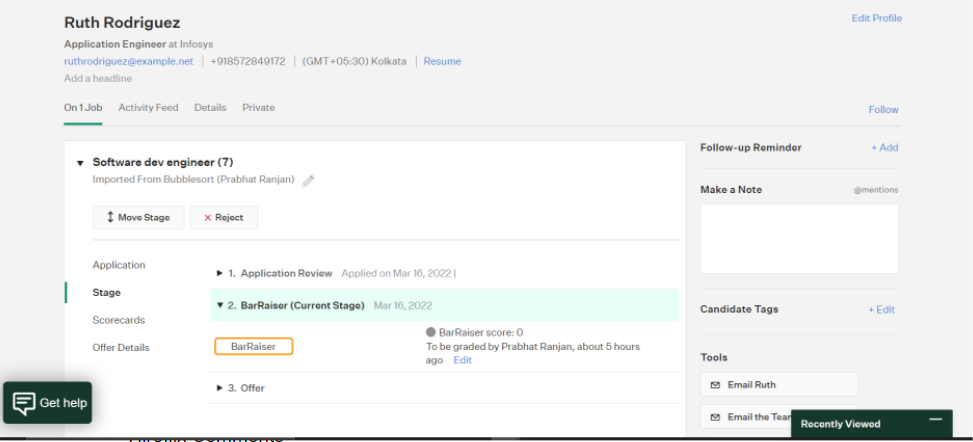Click the Get help chat icon
Viewport: 973px width, 442px height.
point(22,403)
